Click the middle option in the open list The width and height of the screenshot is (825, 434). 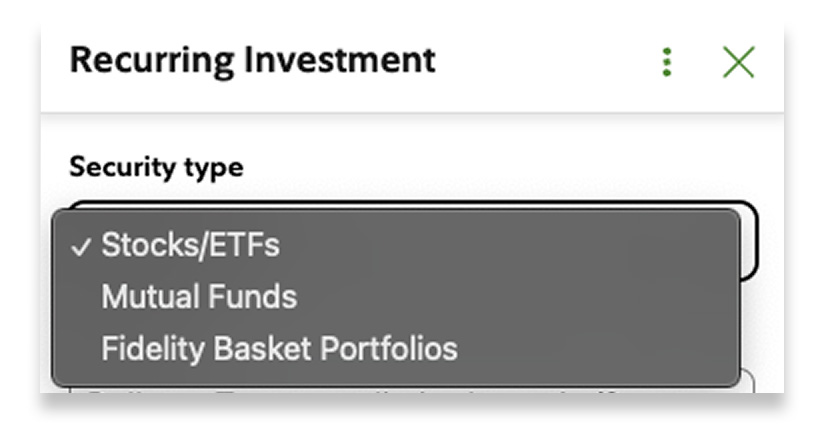[x=199, y=297]
